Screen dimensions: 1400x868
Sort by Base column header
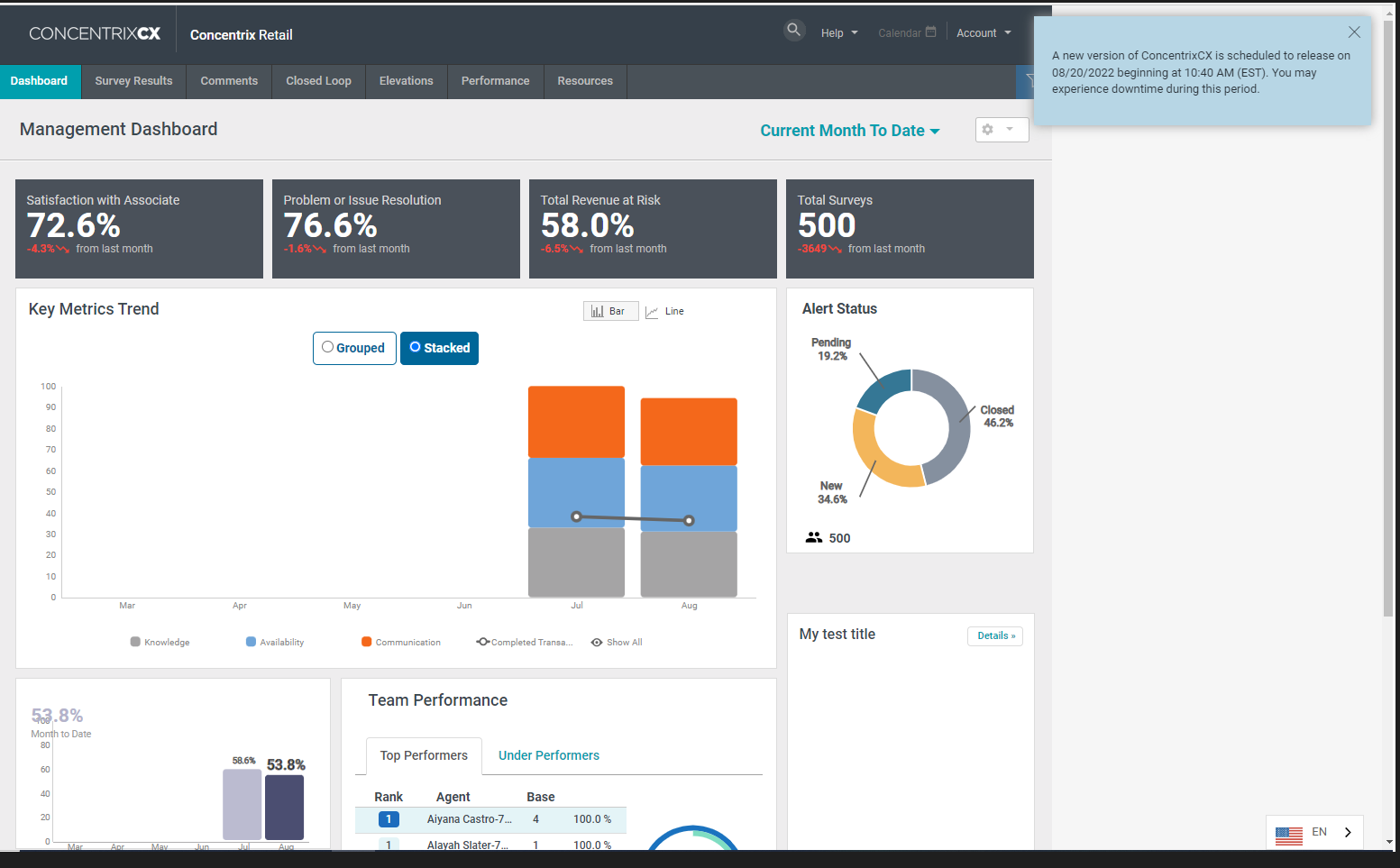[x=541, y=797]
